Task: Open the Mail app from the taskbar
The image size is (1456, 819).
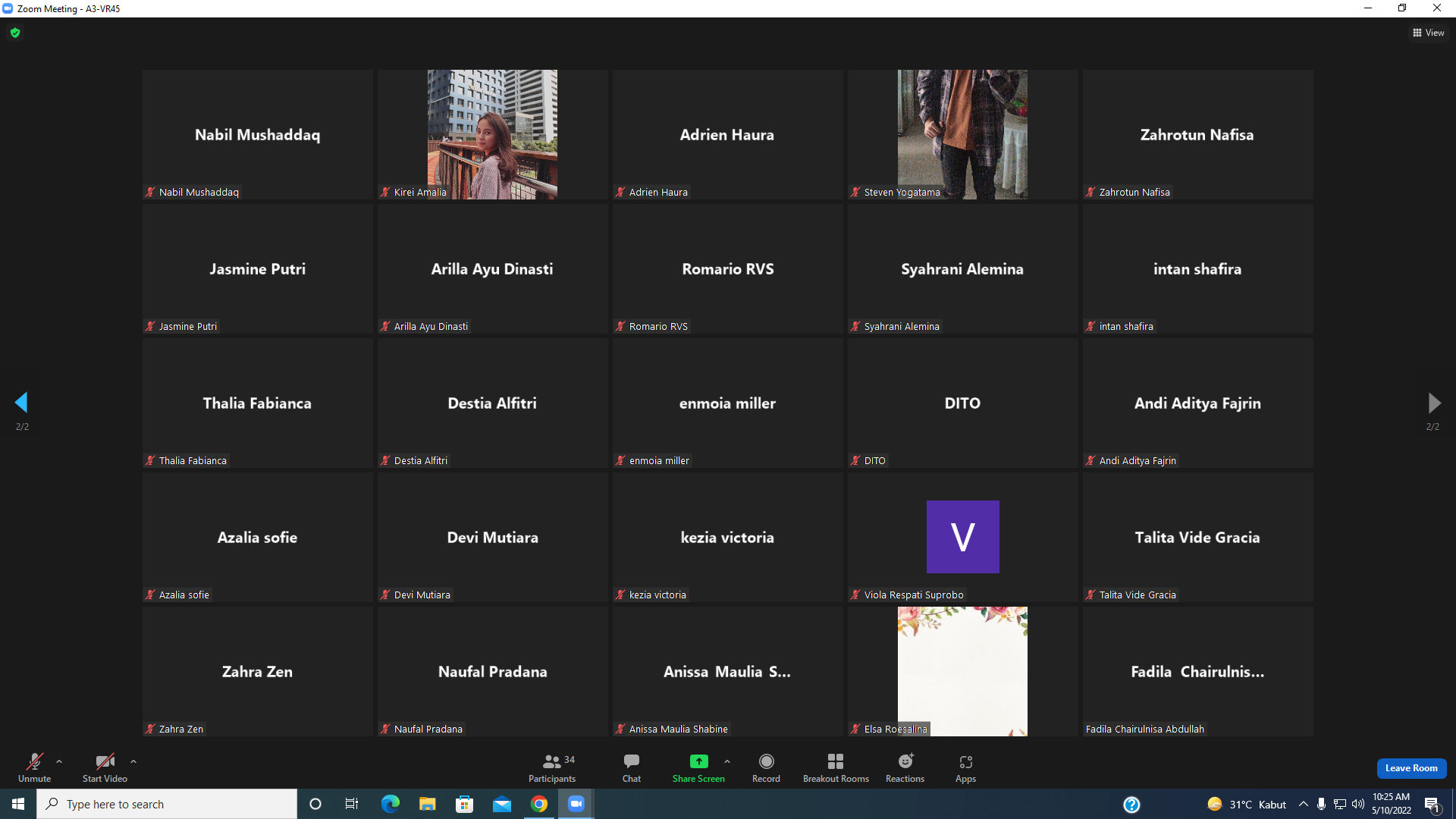Action: click(x=501, y=804)
